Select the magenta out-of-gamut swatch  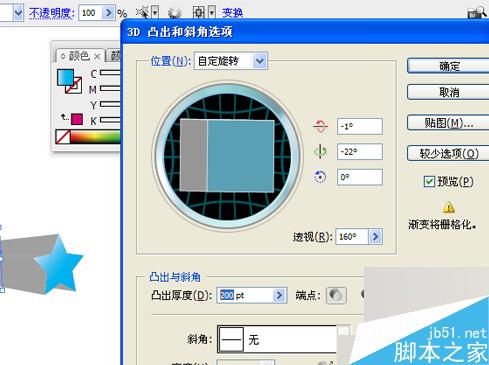77,119
